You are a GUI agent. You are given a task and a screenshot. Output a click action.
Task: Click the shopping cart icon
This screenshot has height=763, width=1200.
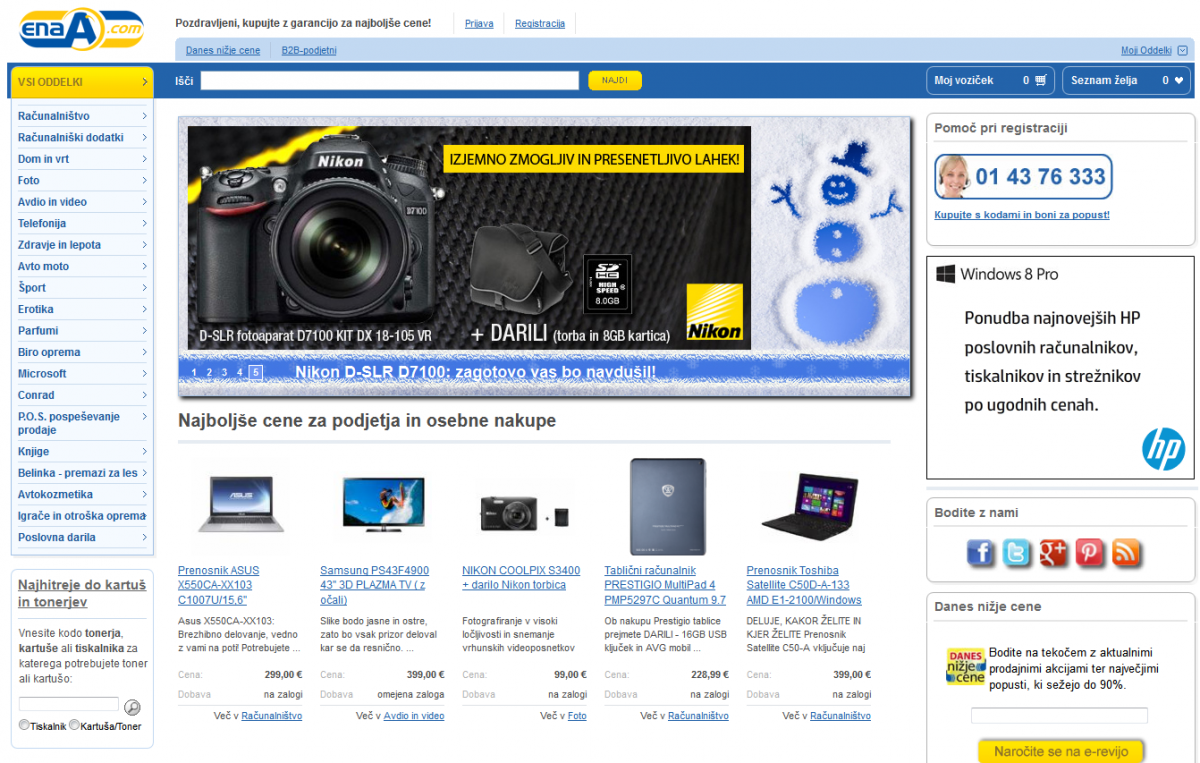pyautogui.click(x=1041, y=80)
